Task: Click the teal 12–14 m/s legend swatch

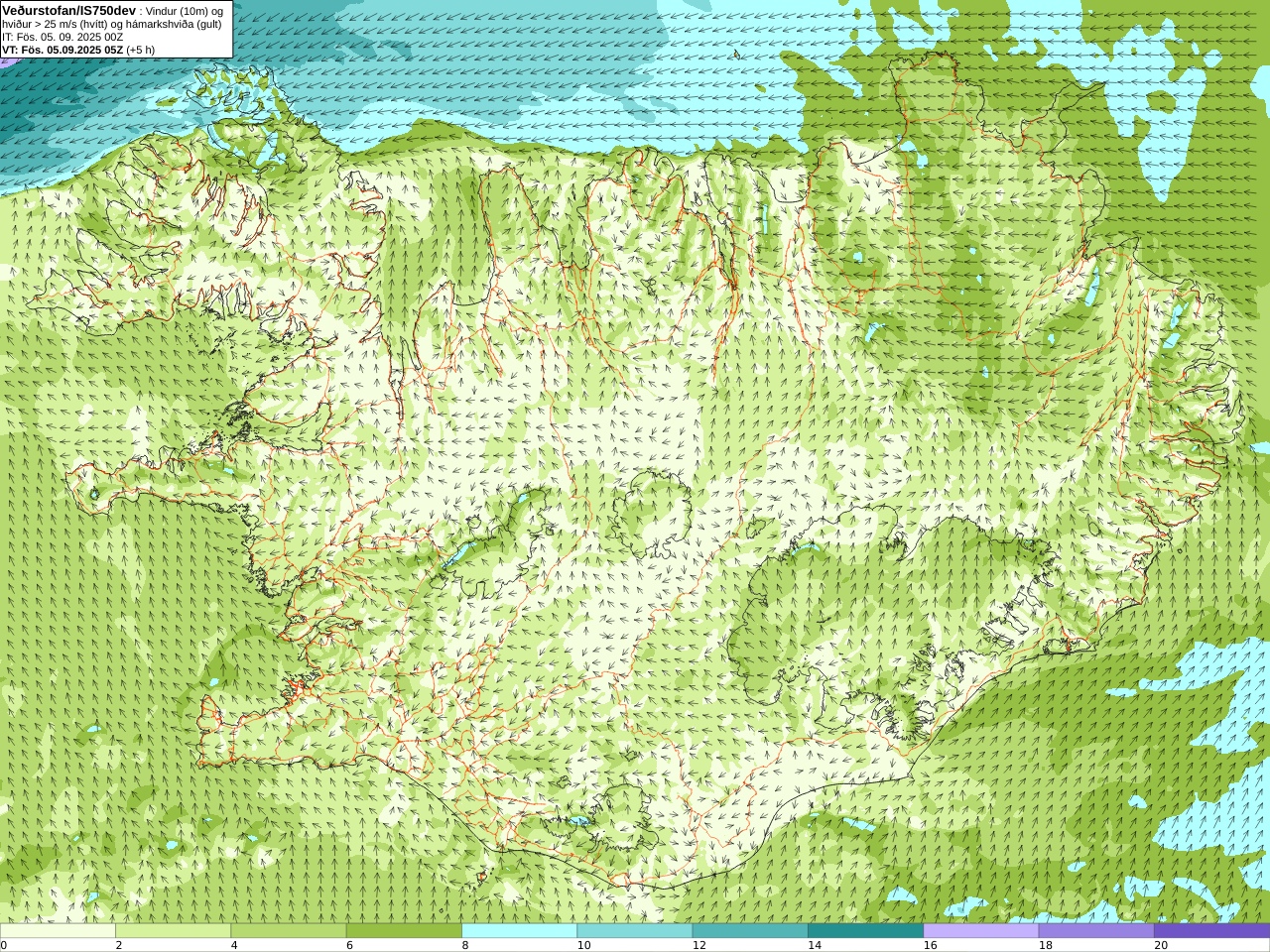Action: 750,930
